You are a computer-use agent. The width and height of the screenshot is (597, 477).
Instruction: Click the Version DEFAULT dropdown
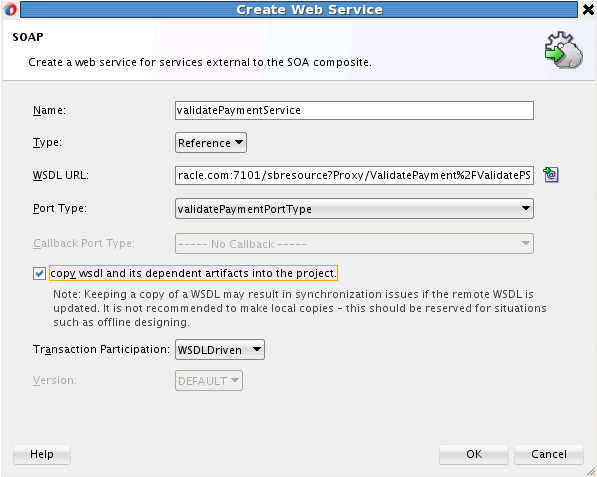click(209, 381)
